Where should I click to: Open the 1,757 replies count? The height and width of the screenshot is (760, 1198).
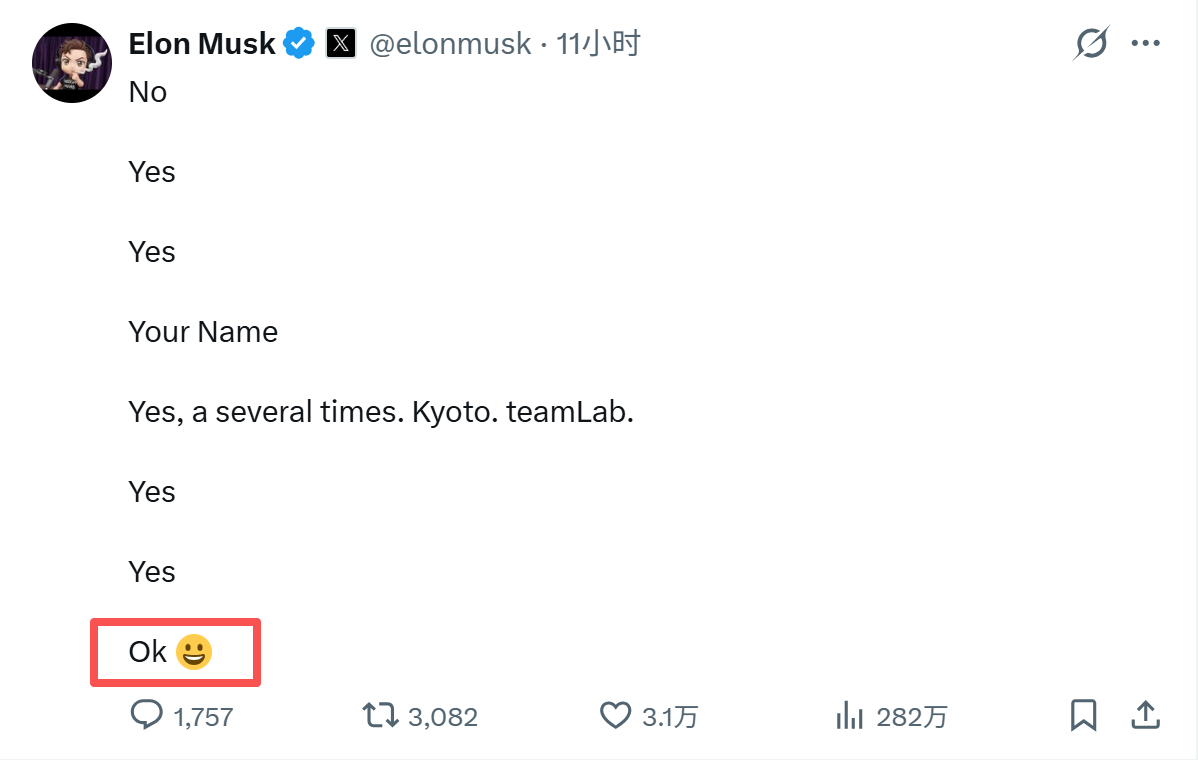(203, 717)
